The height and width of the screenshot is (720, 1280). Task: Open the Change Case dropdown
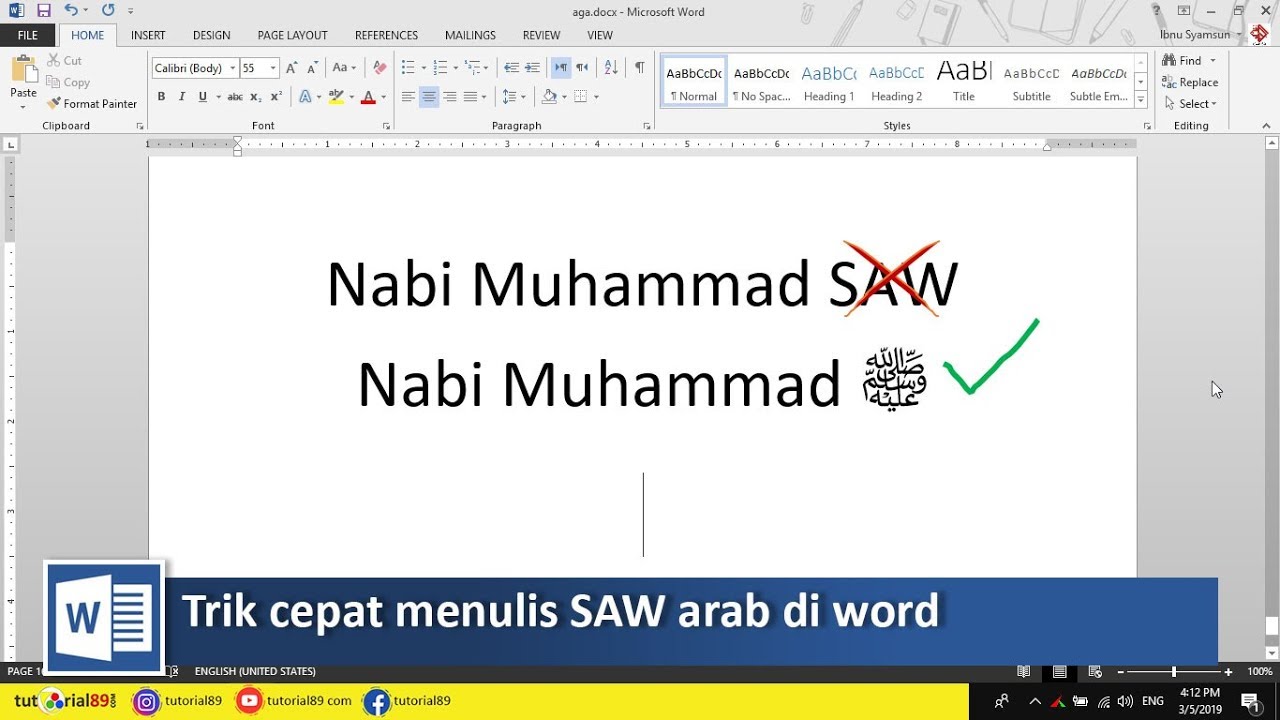(x=344, y=68)
